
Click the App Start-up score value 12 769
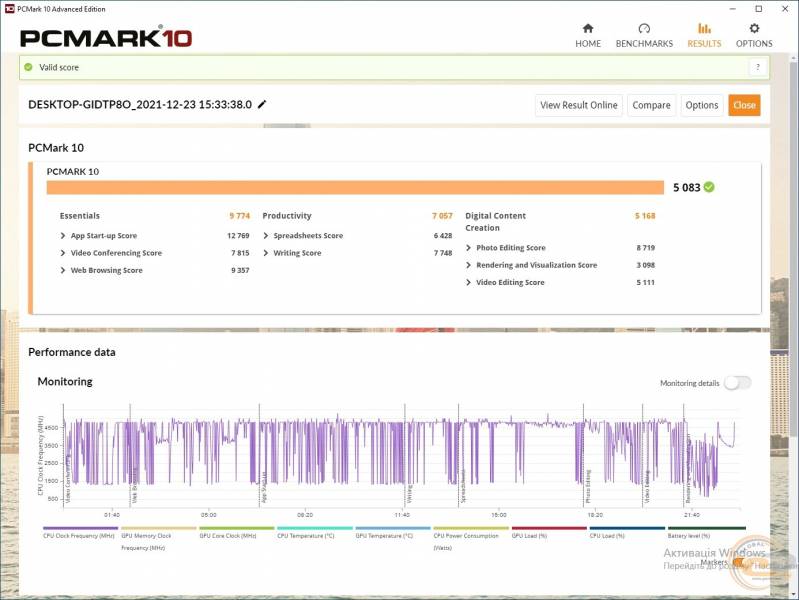point(238,236)
